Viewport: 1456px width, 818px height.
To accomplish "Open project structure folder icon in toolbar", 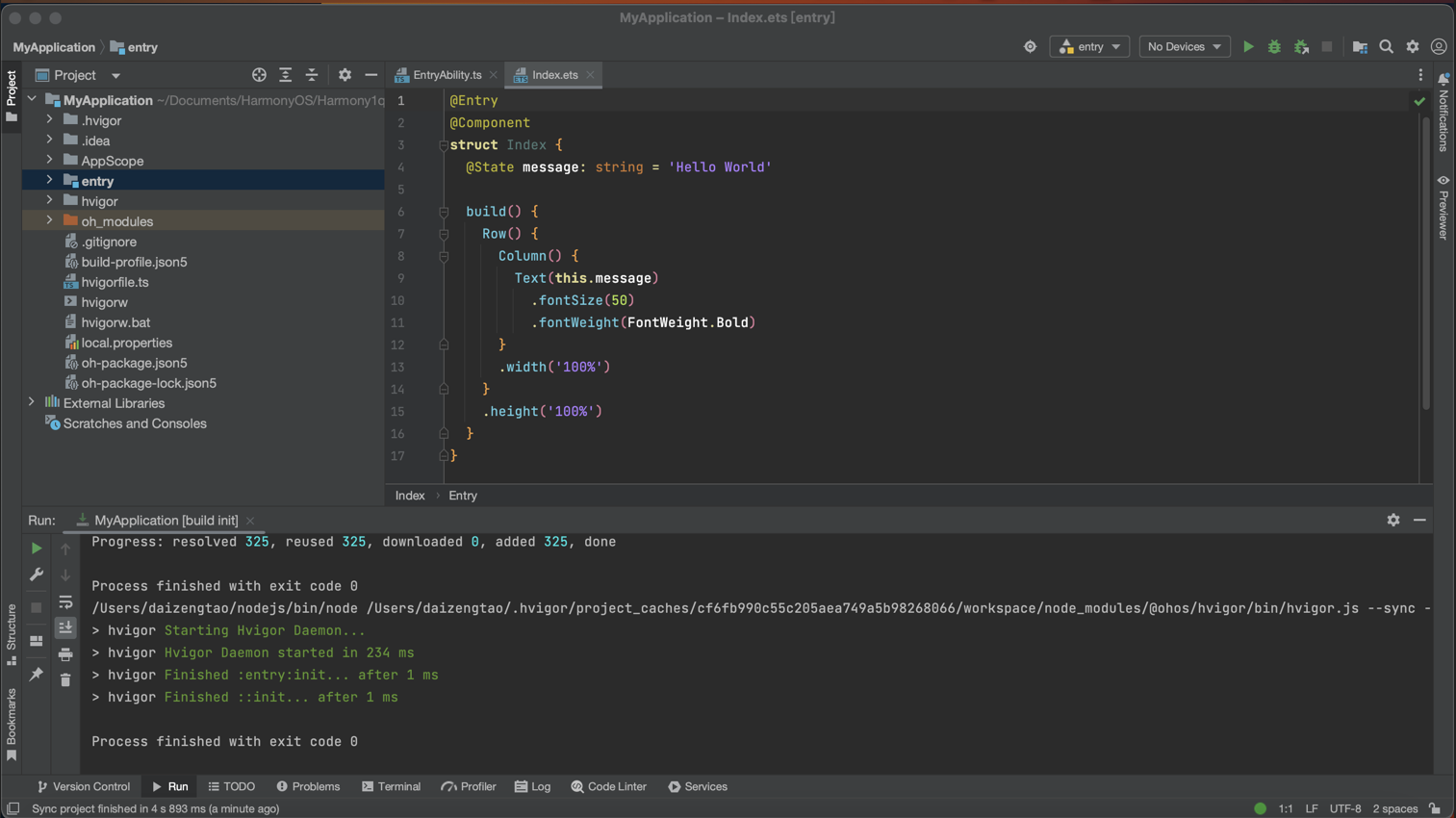I will 1360,46.
